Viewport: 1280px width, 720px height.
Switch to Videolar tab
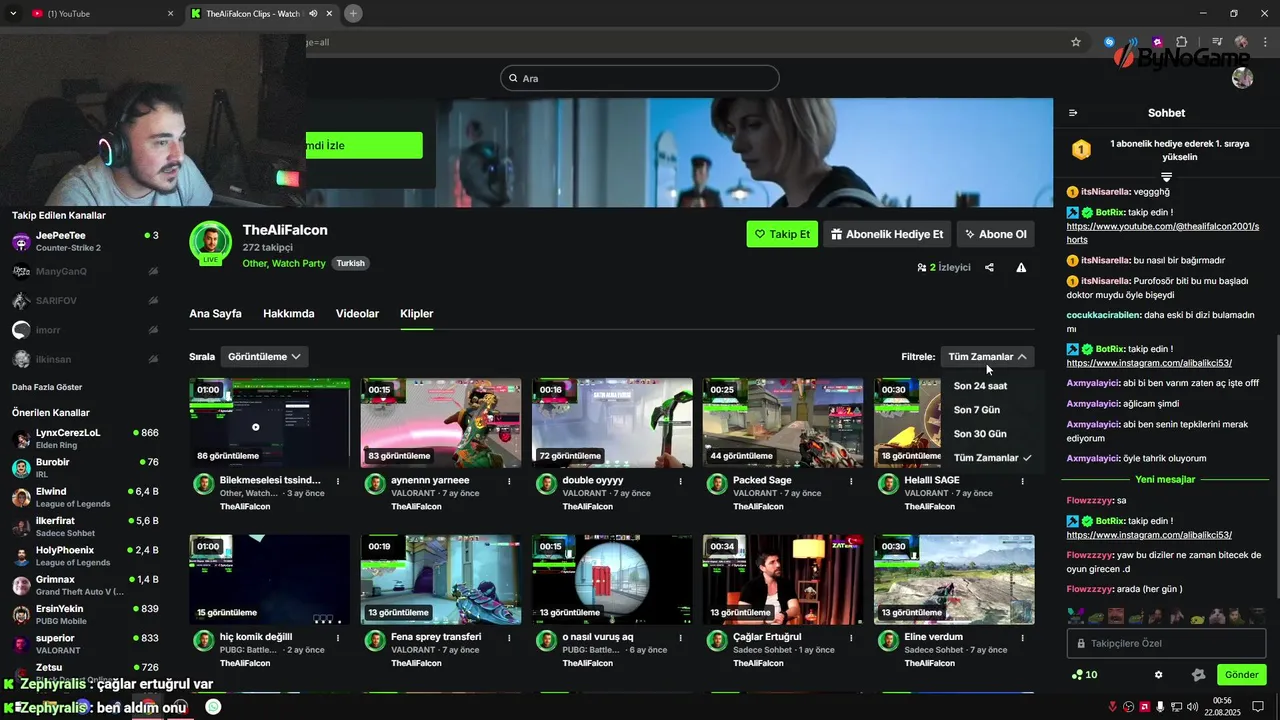pos(357,314)
